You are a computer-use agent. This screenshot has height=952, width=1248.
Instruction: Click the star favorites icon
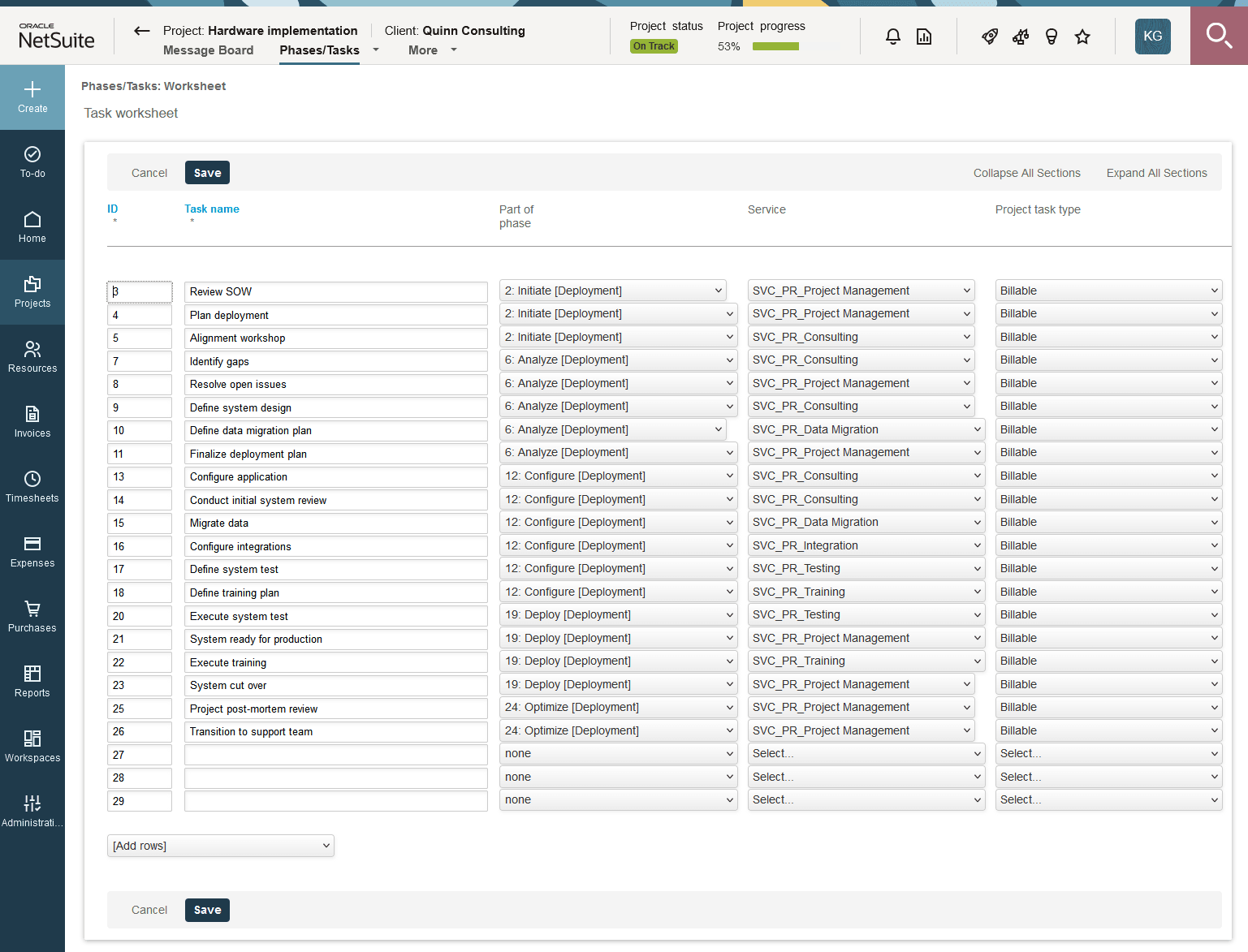[1082, 37]
